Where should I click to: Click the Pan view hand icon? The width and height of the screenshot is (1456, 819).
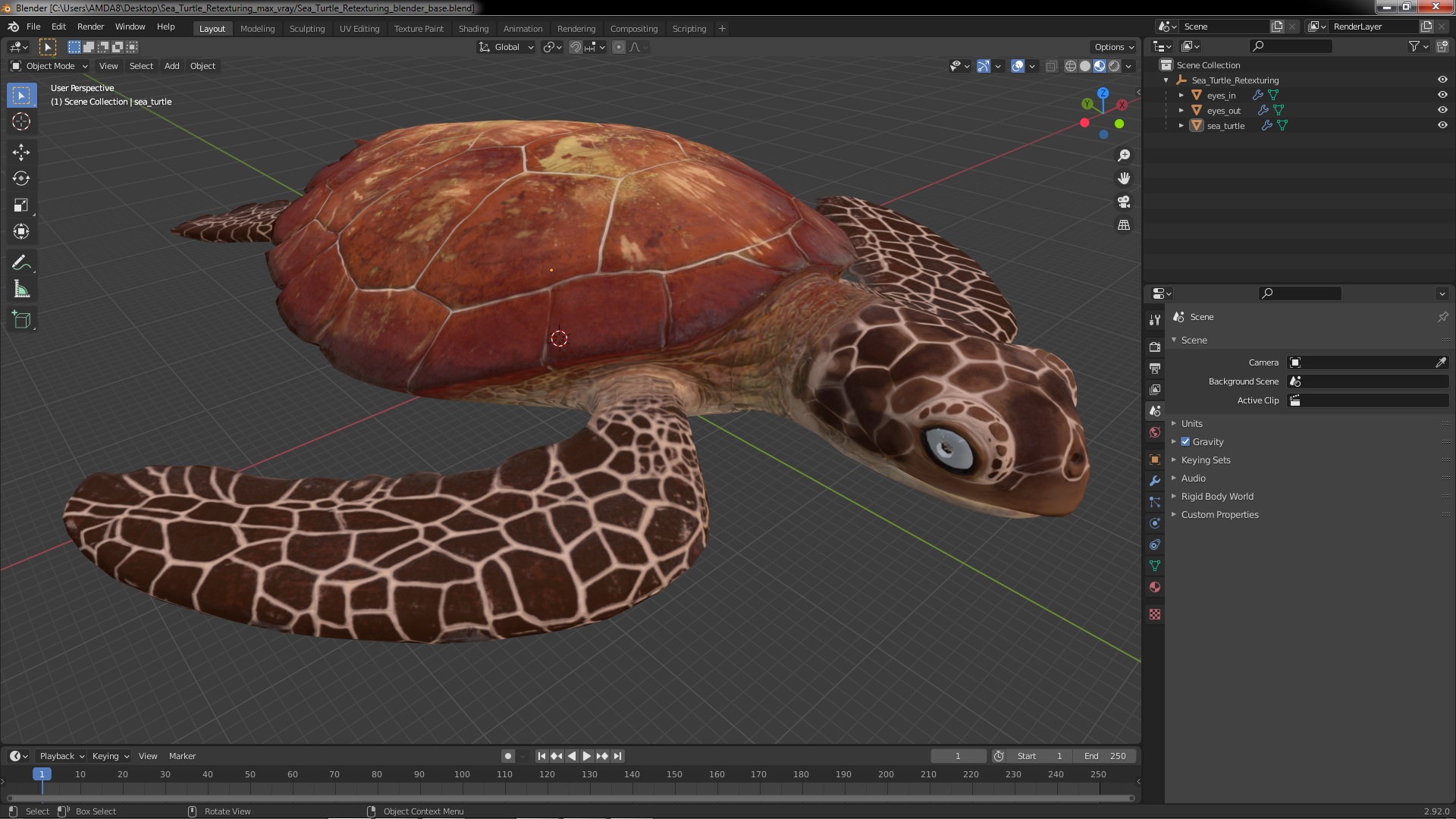1124,178
